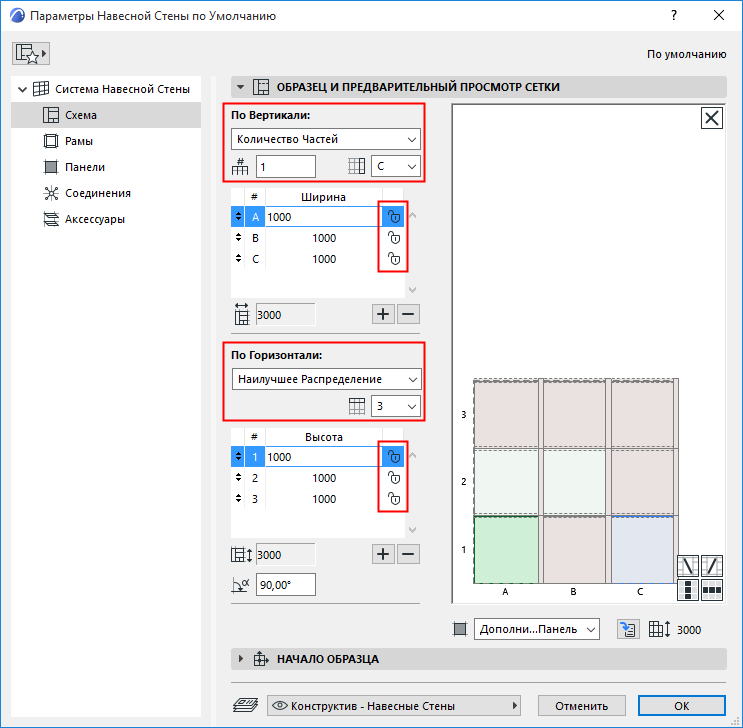
Task: Select the 1000 width cell of row C
Action: (x=324, y=259)
